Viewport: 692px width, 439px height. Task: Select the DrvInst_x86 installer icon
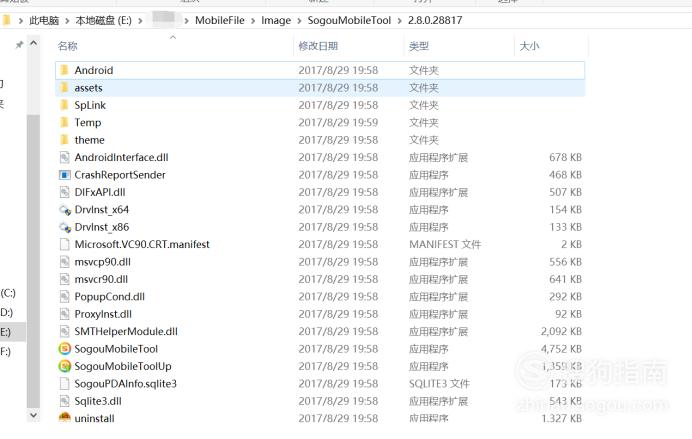tap(65, 227)
